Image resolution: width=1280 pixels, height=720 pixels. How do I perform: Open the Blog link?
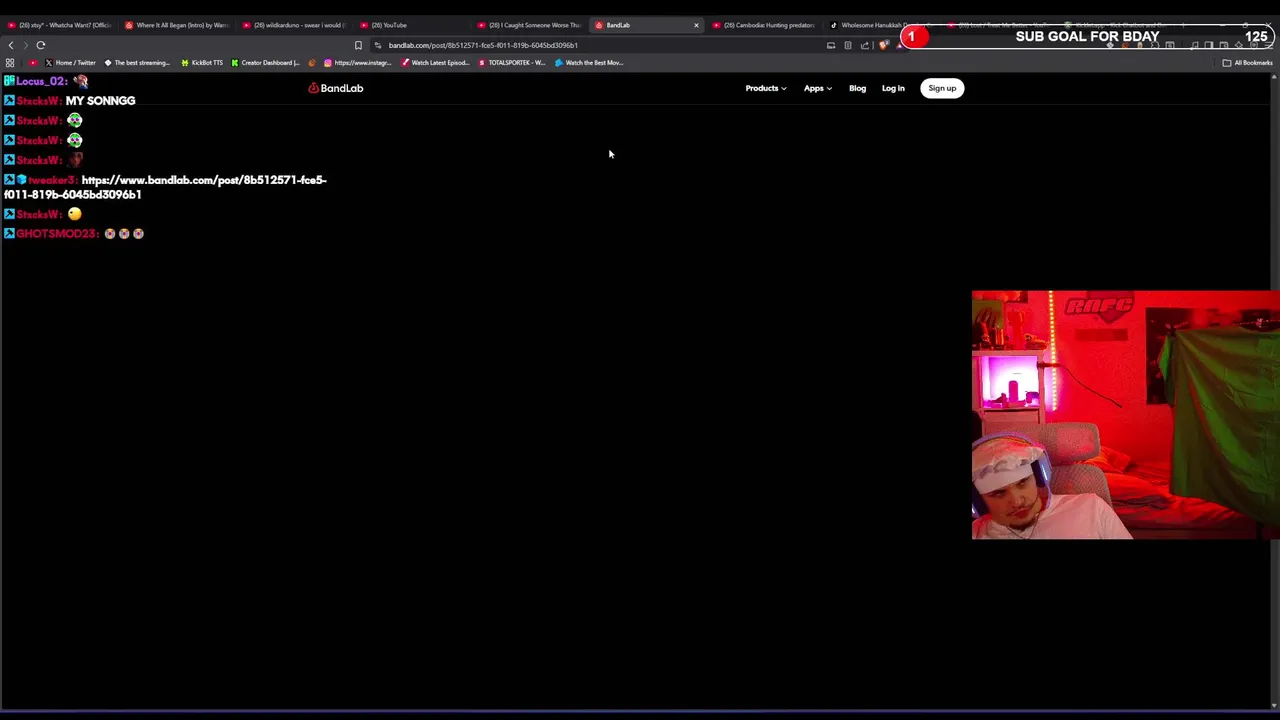click(x=857, y=88)
